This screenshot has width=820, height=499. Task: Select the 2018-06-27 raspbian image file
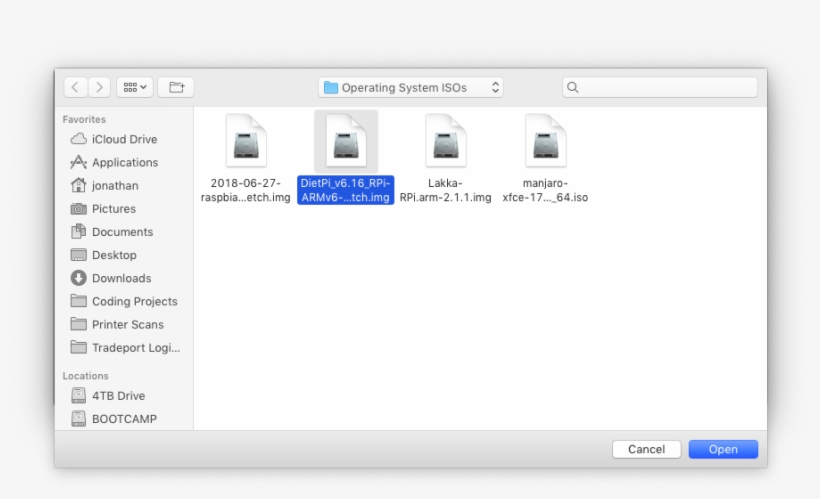coord(245,142)
